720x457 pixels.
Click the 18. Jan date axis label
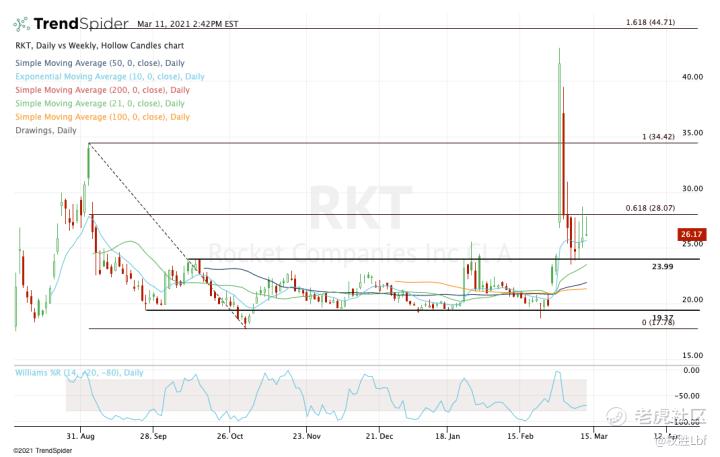tap(447, 436)
